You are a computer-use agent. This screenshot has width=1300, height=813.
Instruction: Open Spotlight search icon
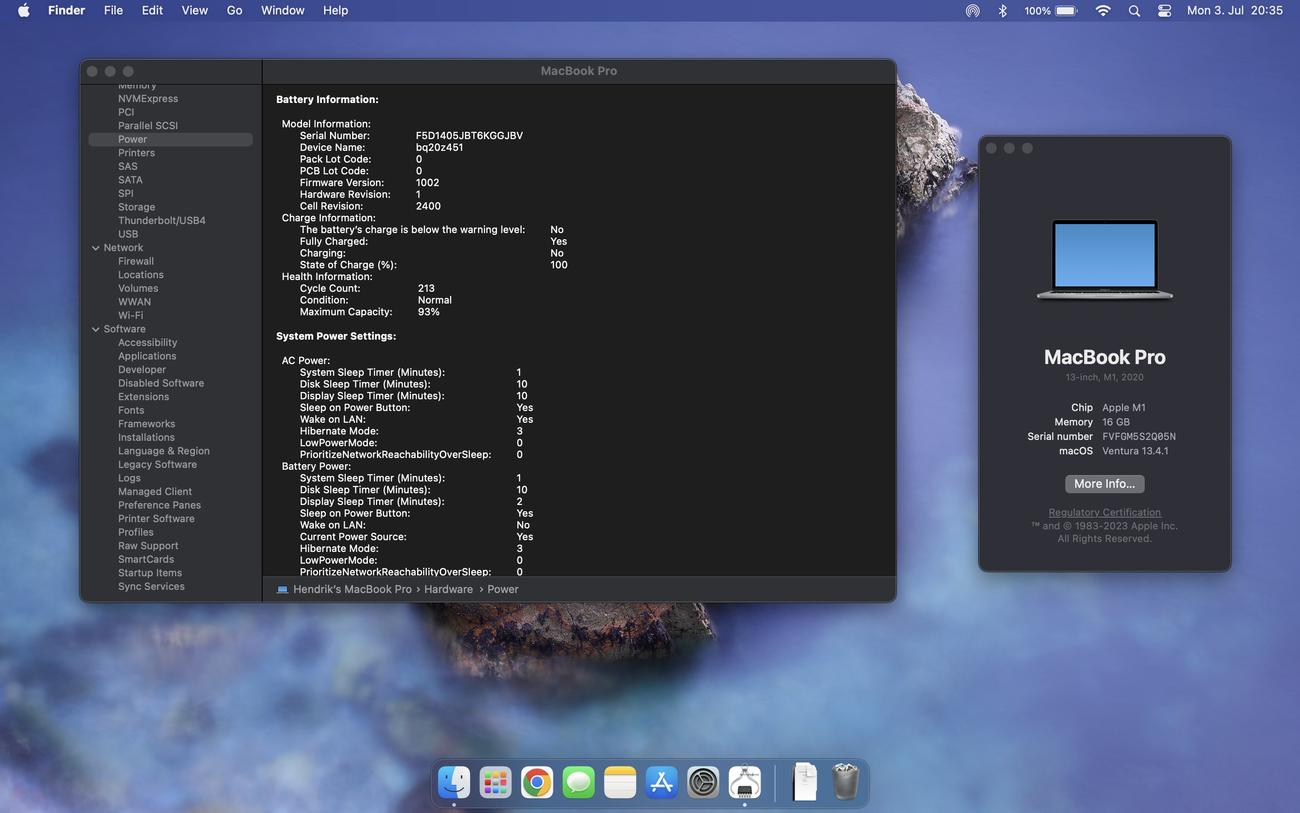coord(1134,10)
